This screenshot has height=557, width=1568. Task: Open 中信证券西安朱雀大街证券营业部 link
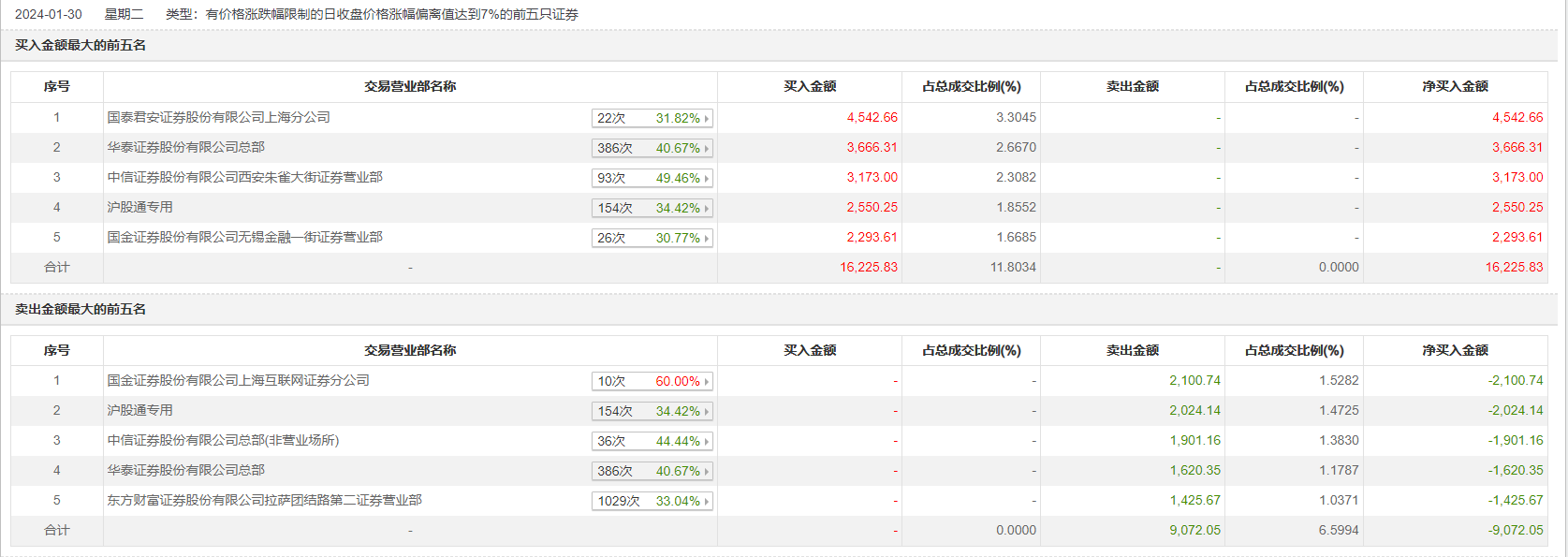tap(244, 177)
